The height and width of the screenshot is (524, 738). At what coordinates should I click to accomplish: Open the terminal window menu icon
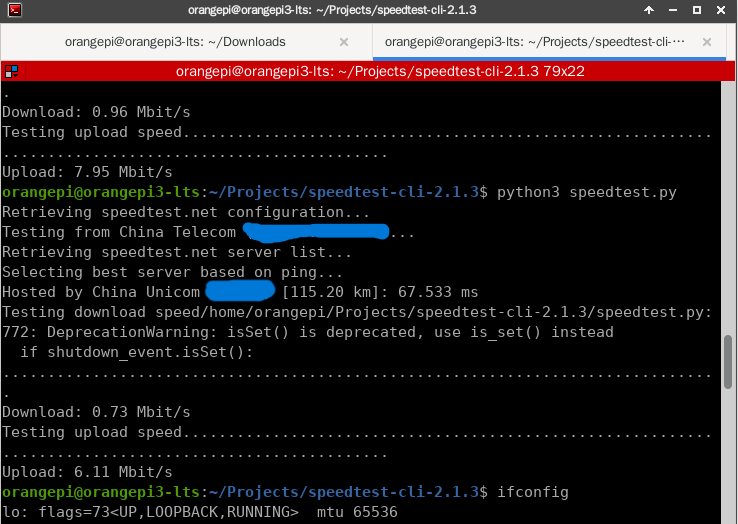15,10
